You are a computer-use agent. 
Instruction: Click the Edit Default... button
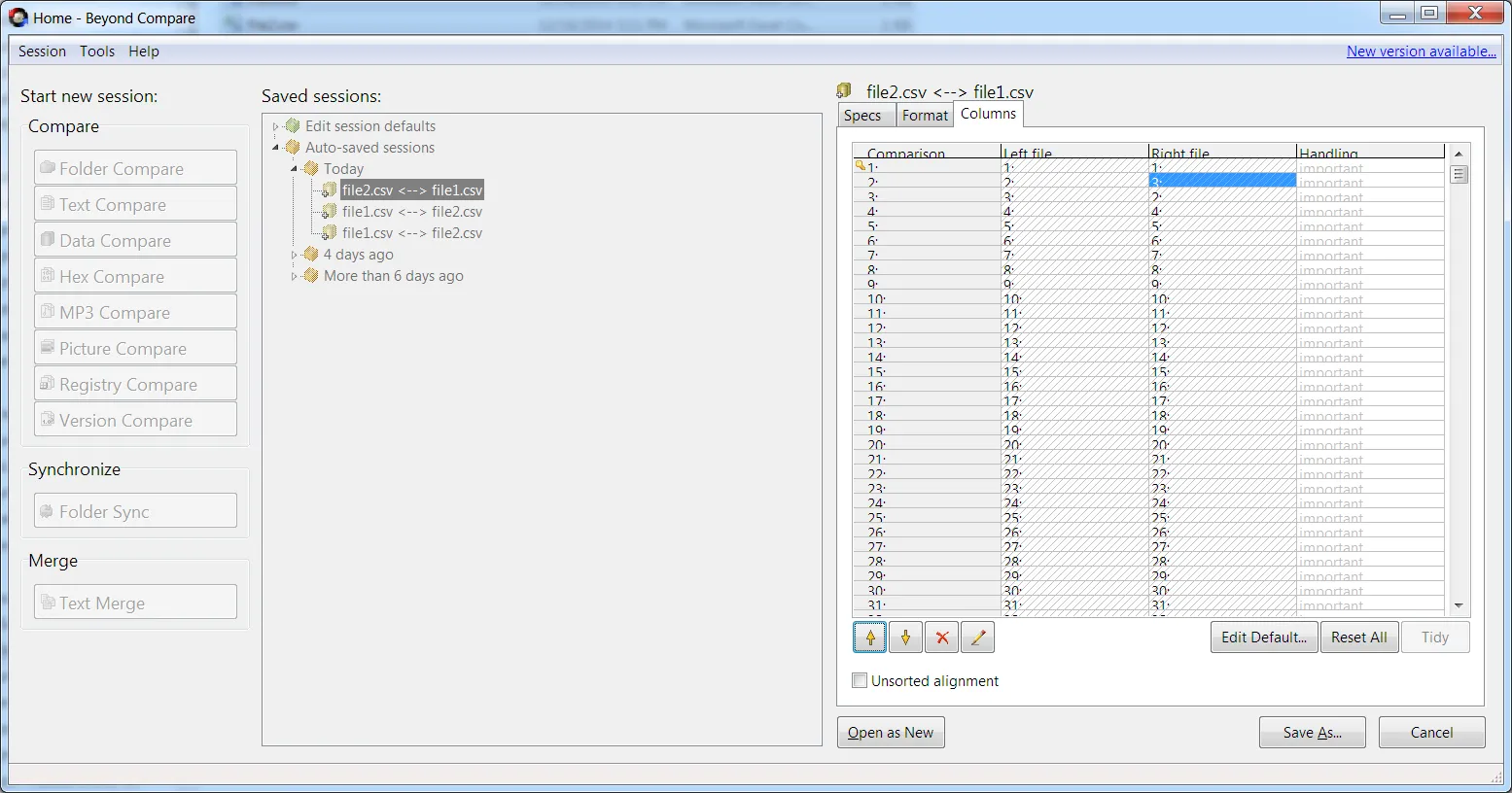[x=1264, y=638]
